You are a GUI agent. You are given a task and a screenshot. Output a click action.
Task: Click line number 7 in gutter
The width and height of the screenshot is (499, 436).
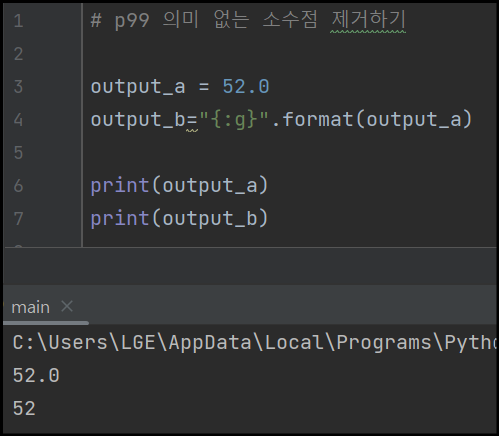coord(19,219)
